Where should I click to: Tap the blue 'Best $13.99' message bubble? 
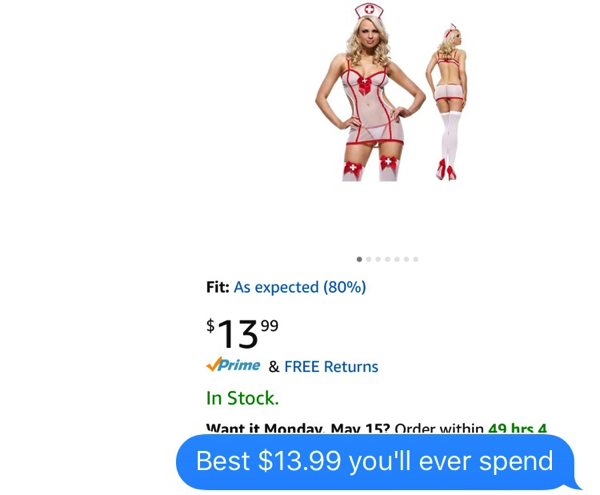[376, 461]
